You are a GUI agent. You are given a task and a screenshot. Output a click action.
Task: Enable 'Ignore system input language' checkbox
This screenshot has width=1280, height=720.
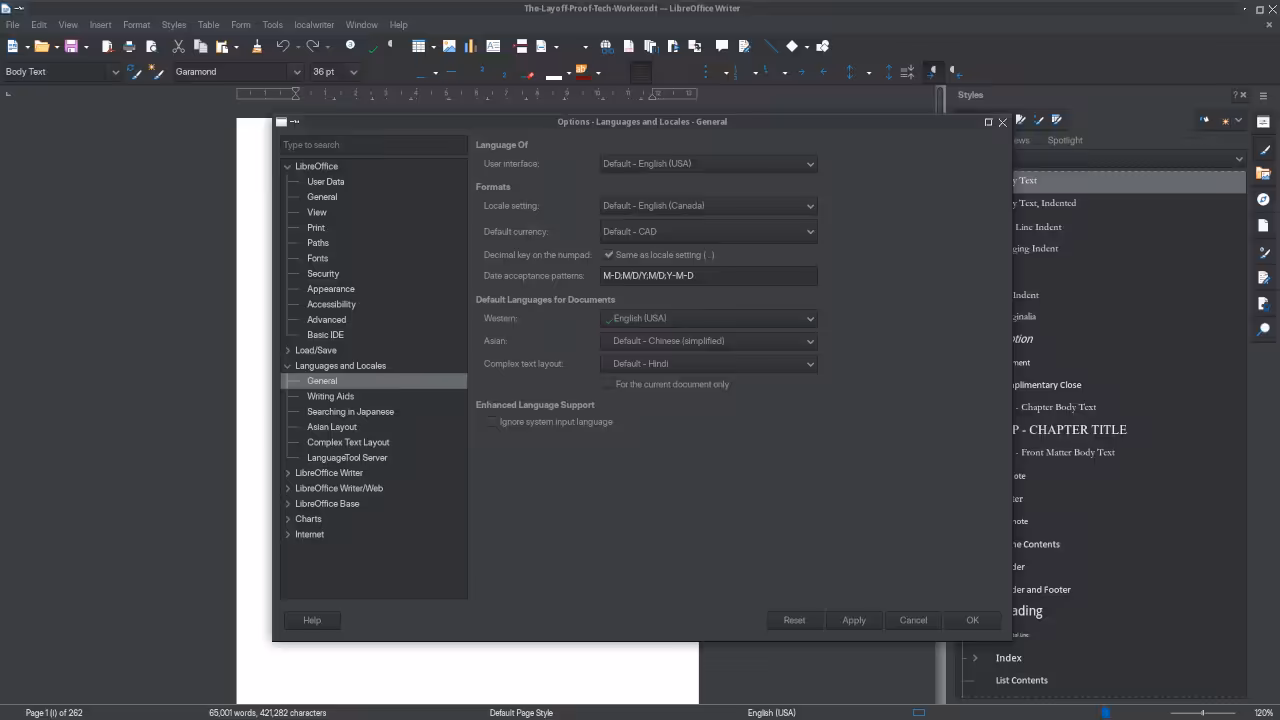491,422
